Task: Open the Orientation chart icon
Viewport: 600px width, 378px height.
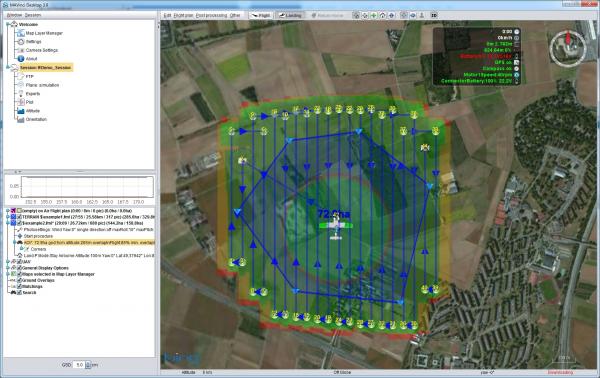Action: point(21,119)
